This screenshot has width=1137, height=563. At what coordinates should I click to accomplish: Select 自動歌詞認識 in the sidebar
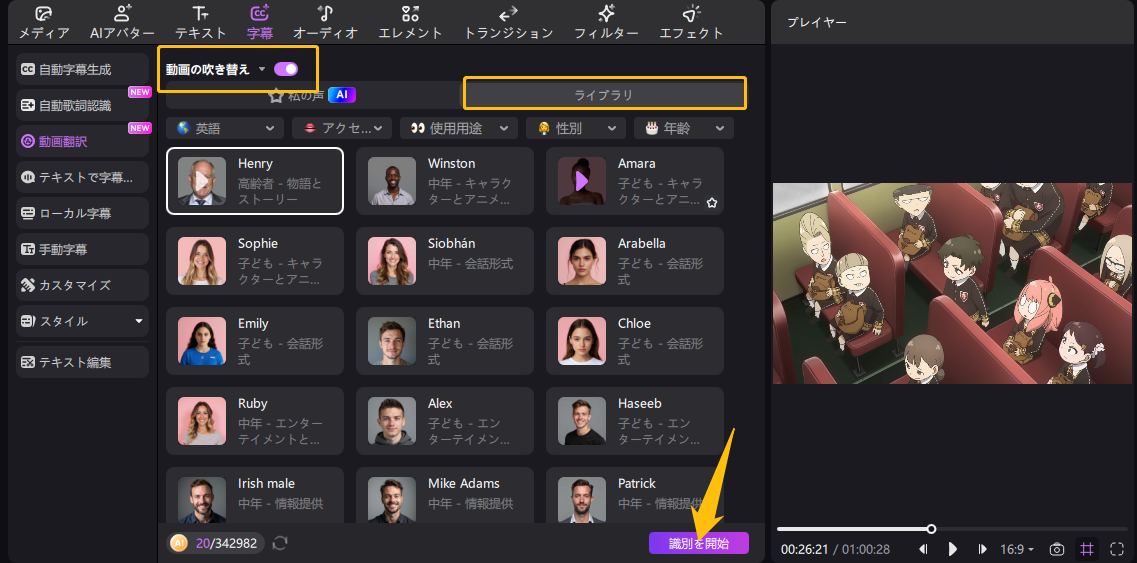click(x=82, y=105)
